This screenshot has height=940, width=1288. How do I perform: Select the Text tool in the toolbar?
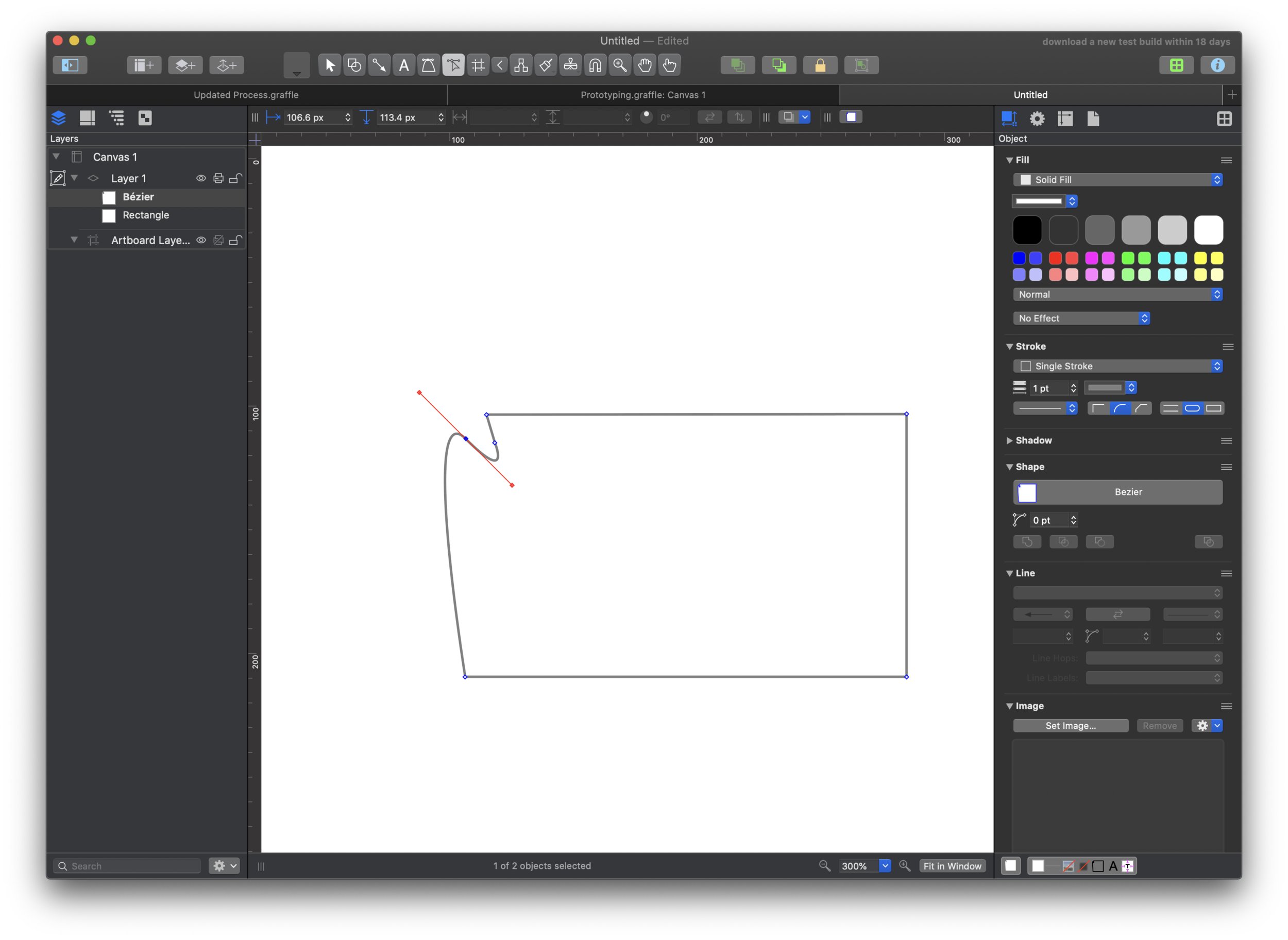pyautogui.click(x=403, y=65)
